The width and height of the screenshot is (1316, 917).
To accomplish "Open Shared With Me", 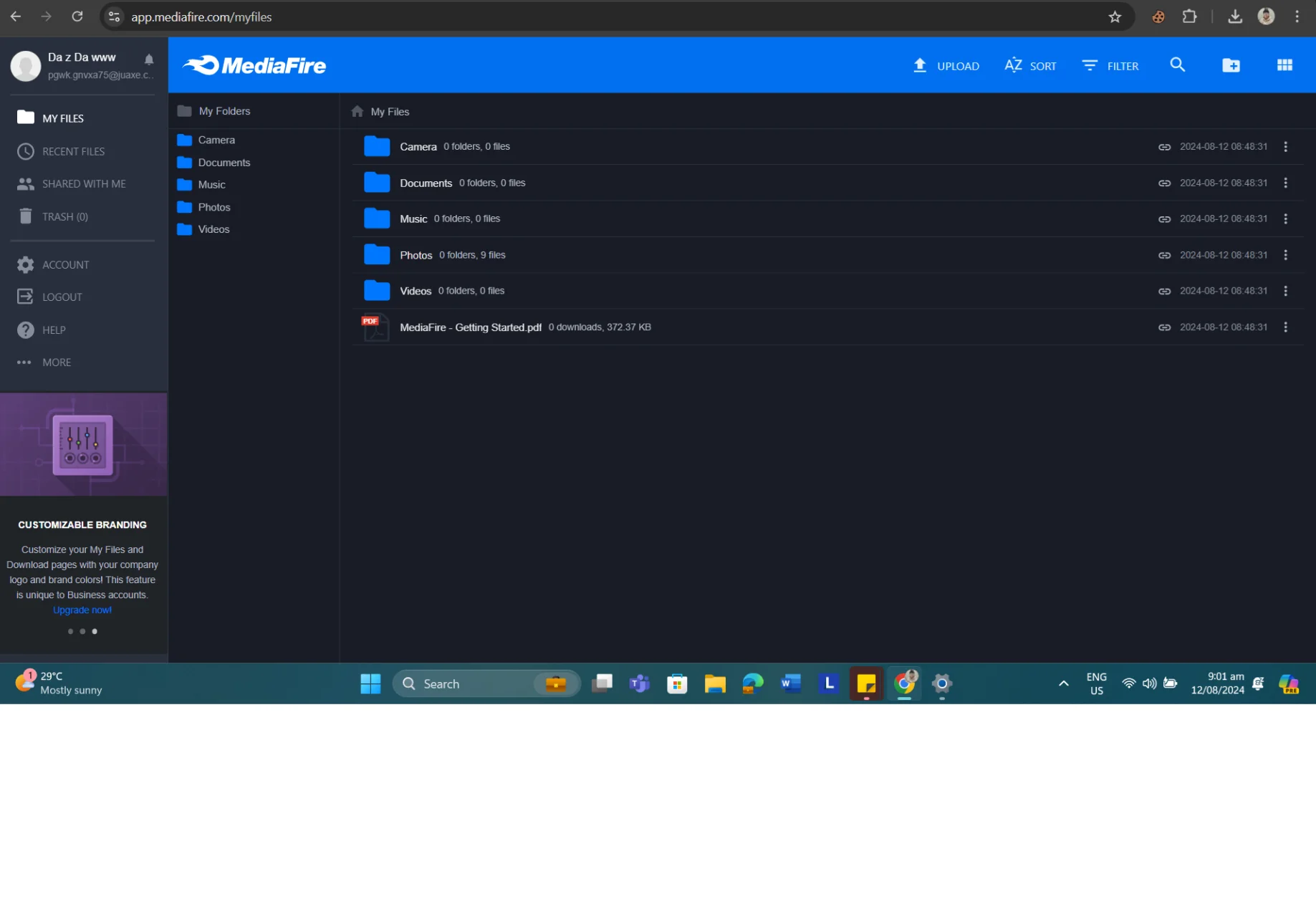I will (x=71, y=184).
